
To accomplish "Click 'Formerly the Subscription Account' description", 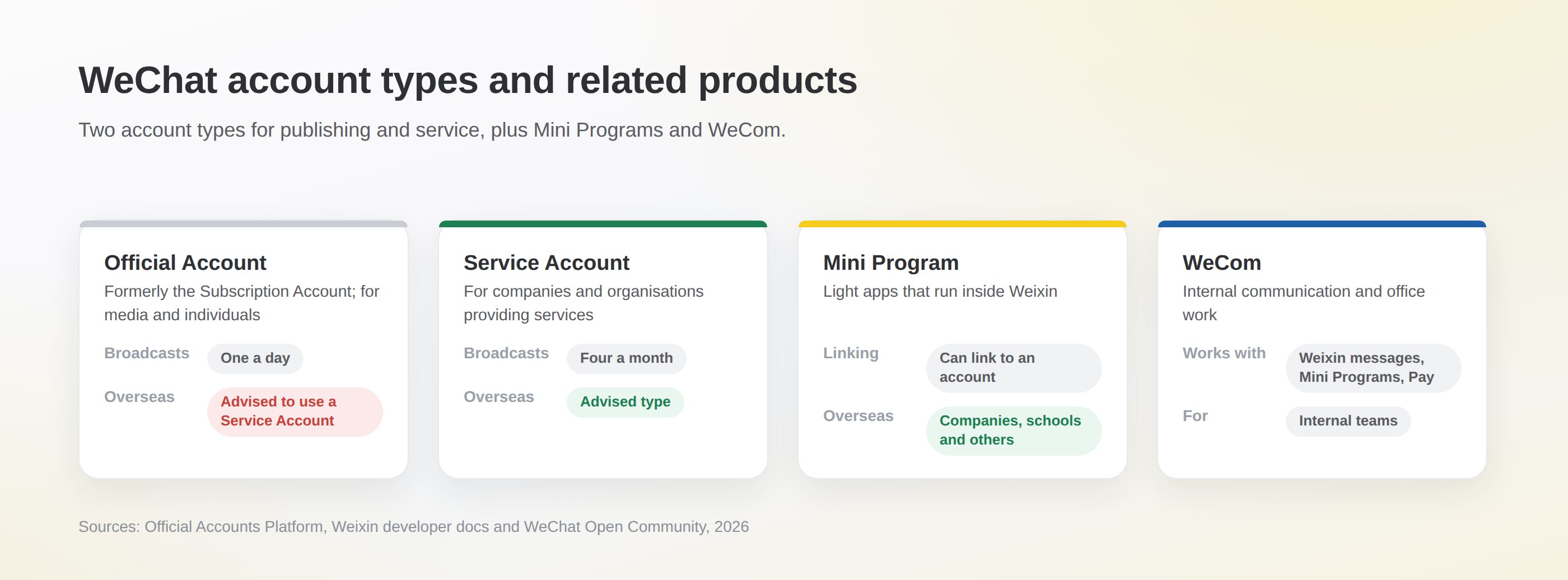I will 242,303.
